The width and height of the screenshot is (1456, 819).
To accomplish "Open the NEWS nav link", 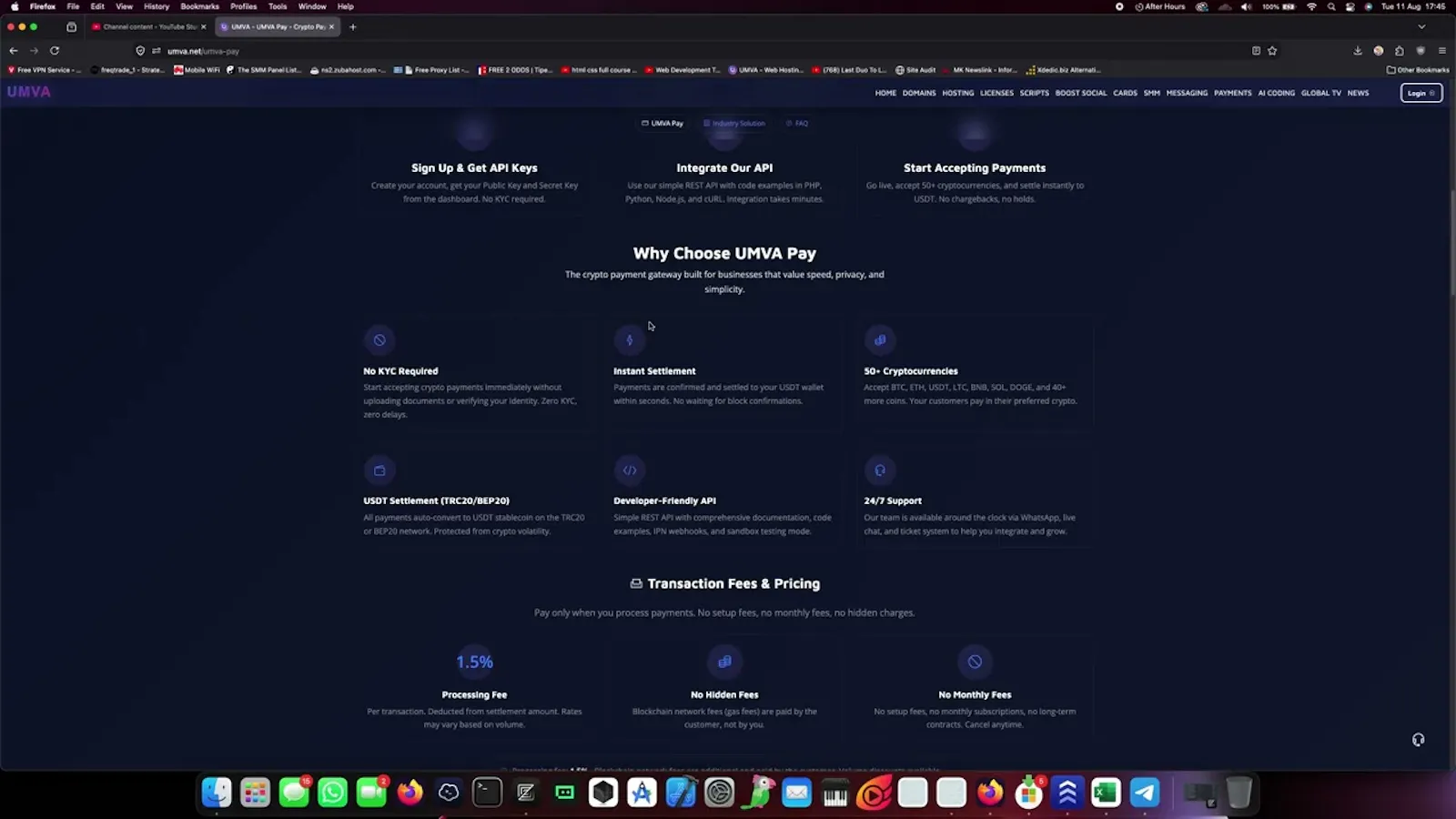I will (x=1358, y=93).
